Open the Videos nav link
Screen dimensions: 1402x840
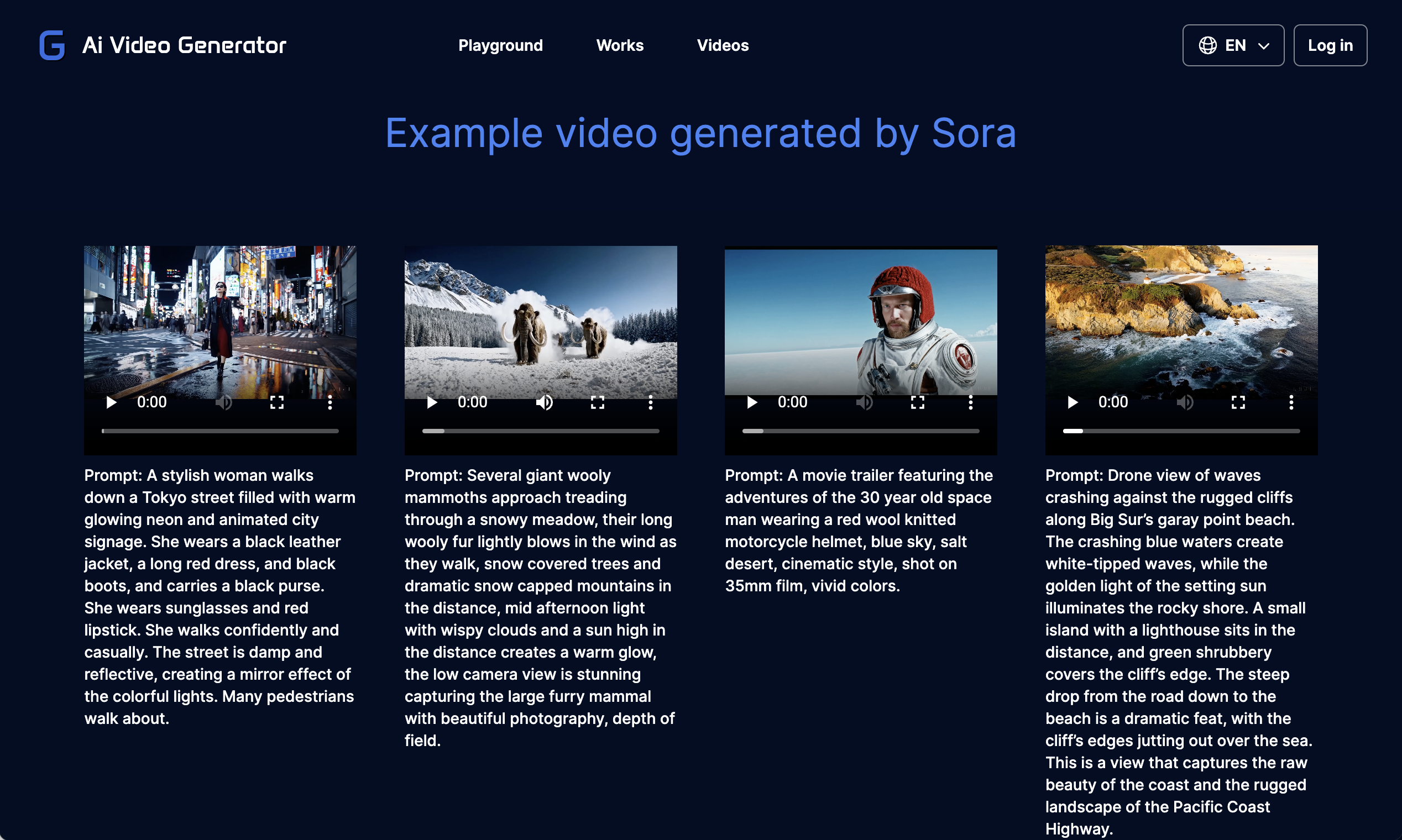[723, 45]
